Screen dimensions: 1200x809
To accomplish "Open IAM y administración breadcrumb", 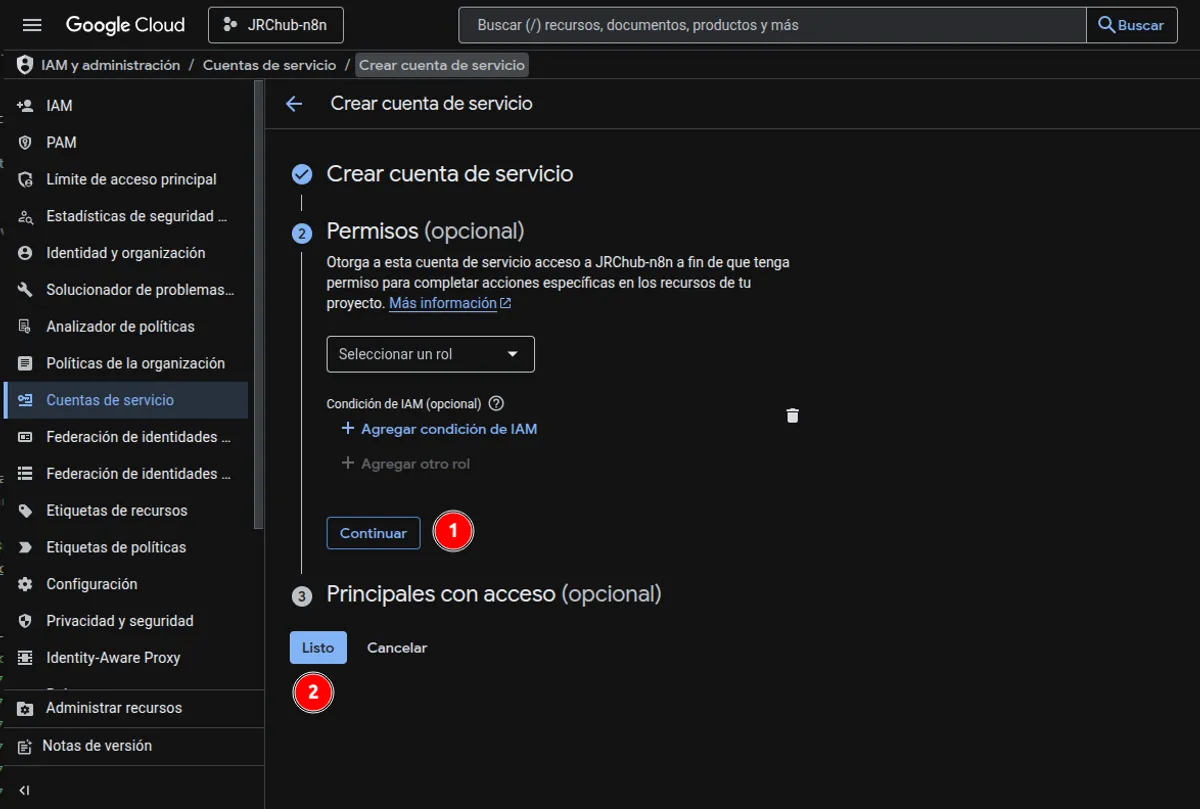I will (x=110, y=65).
